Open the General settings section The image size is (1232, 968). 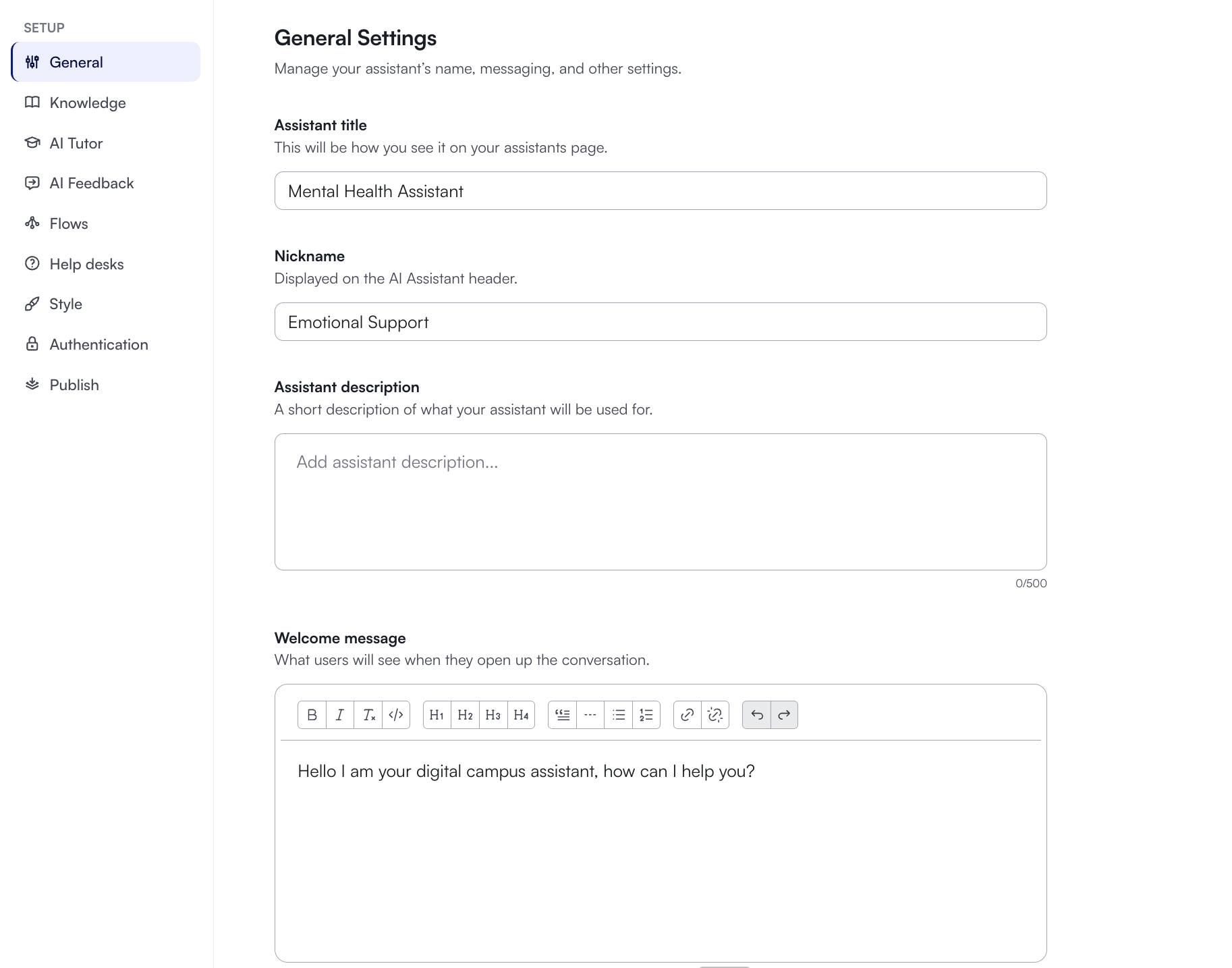pos(106,62)
